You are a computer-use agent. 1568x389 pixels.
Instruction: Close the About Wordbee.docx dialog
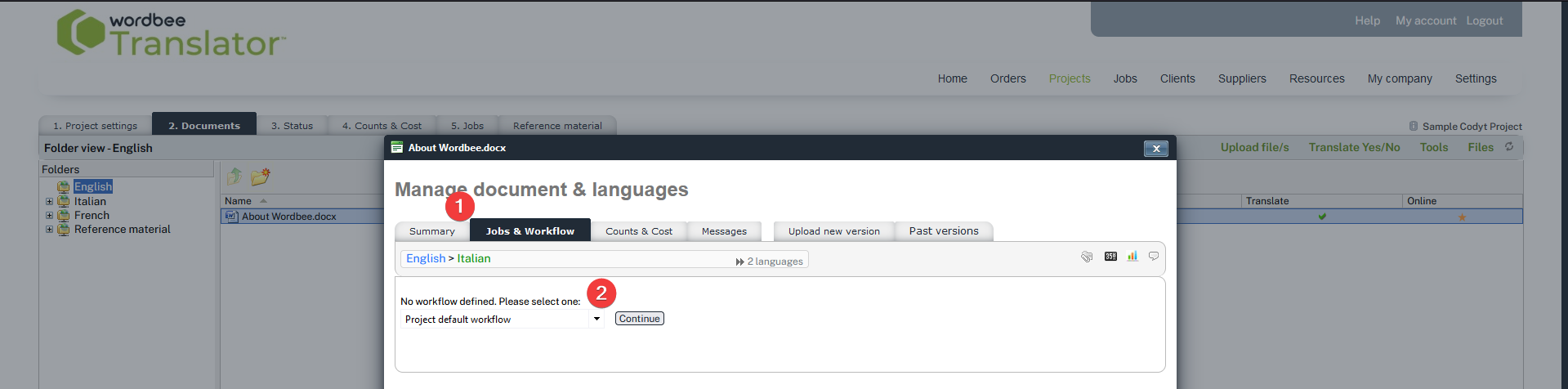[1155, 149]
